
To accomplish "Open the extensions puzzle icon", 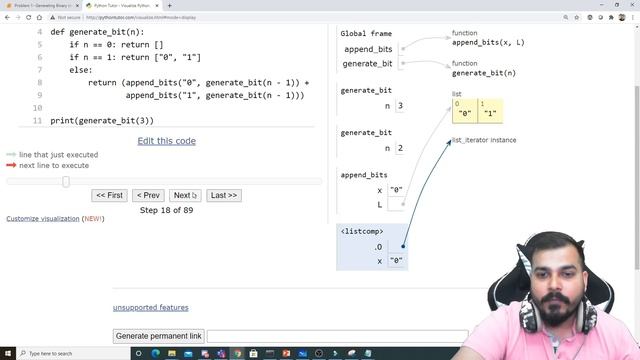I will point(611,18).
